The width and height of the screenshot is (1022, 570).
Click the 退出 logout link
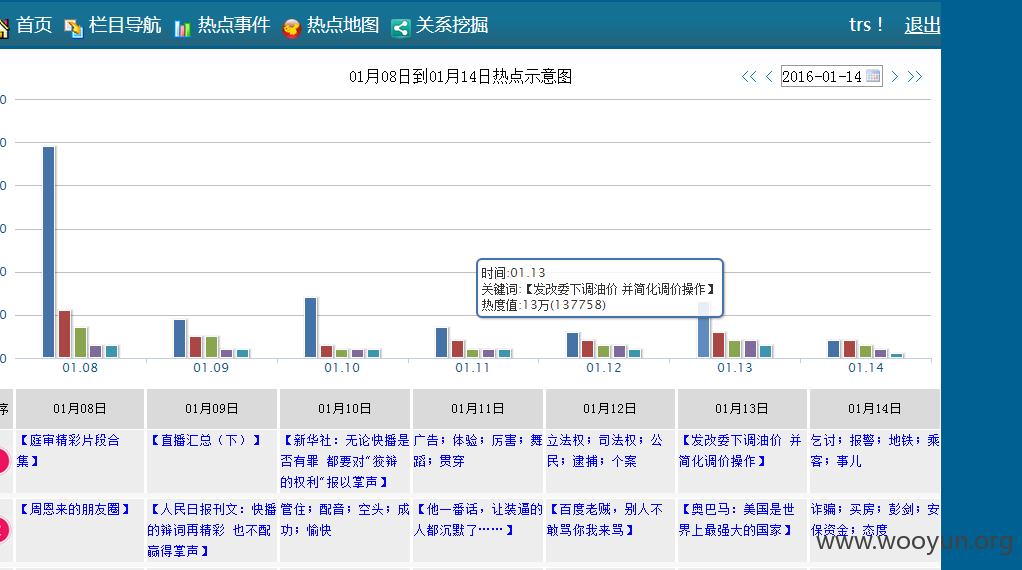[922, 25]
